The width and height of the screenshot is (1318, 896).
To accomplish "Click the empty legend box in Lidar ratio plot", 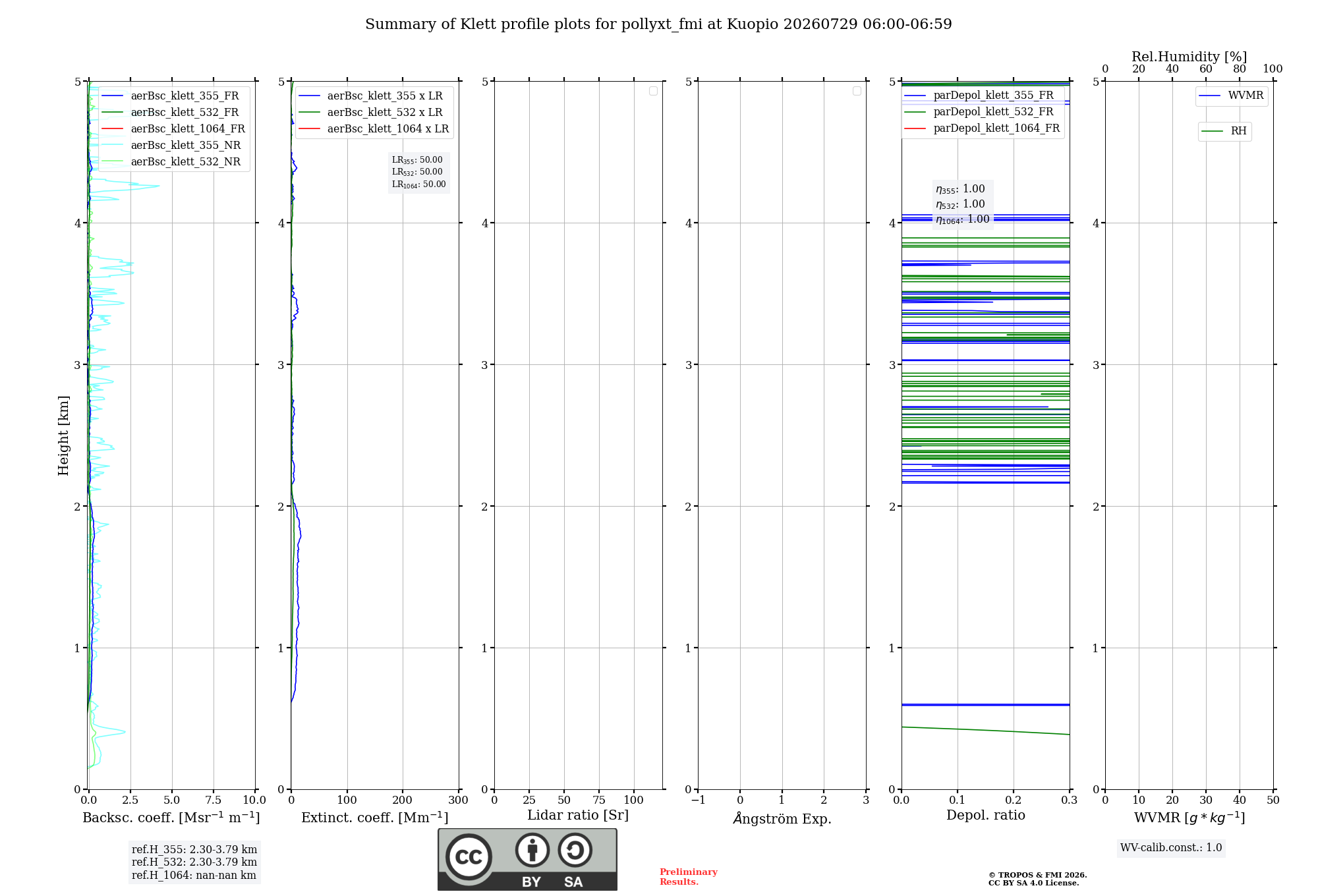I will click(653, 91).
